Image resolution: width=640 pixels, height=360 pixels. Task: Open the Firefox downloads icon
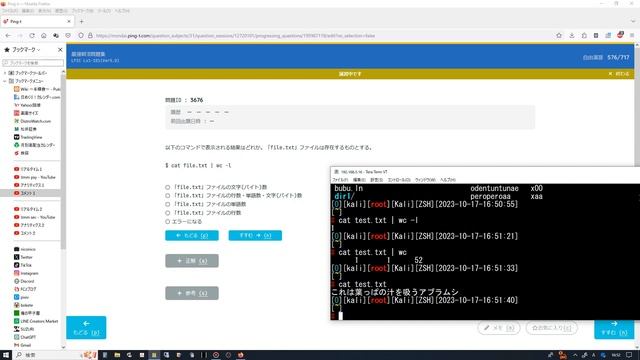(571, 36)
